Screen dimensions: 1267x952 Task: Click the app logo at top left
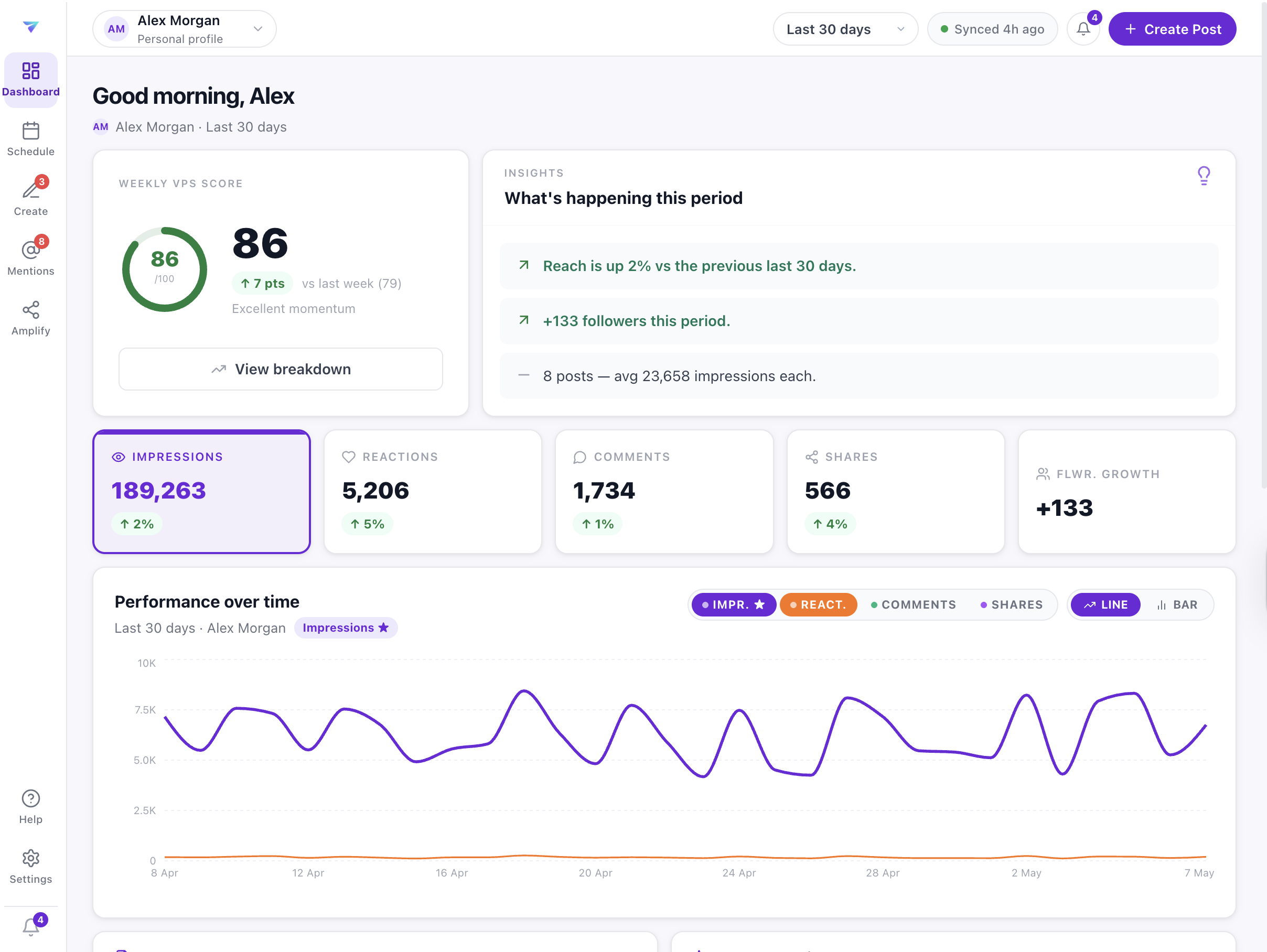click(x=30, y=26)
